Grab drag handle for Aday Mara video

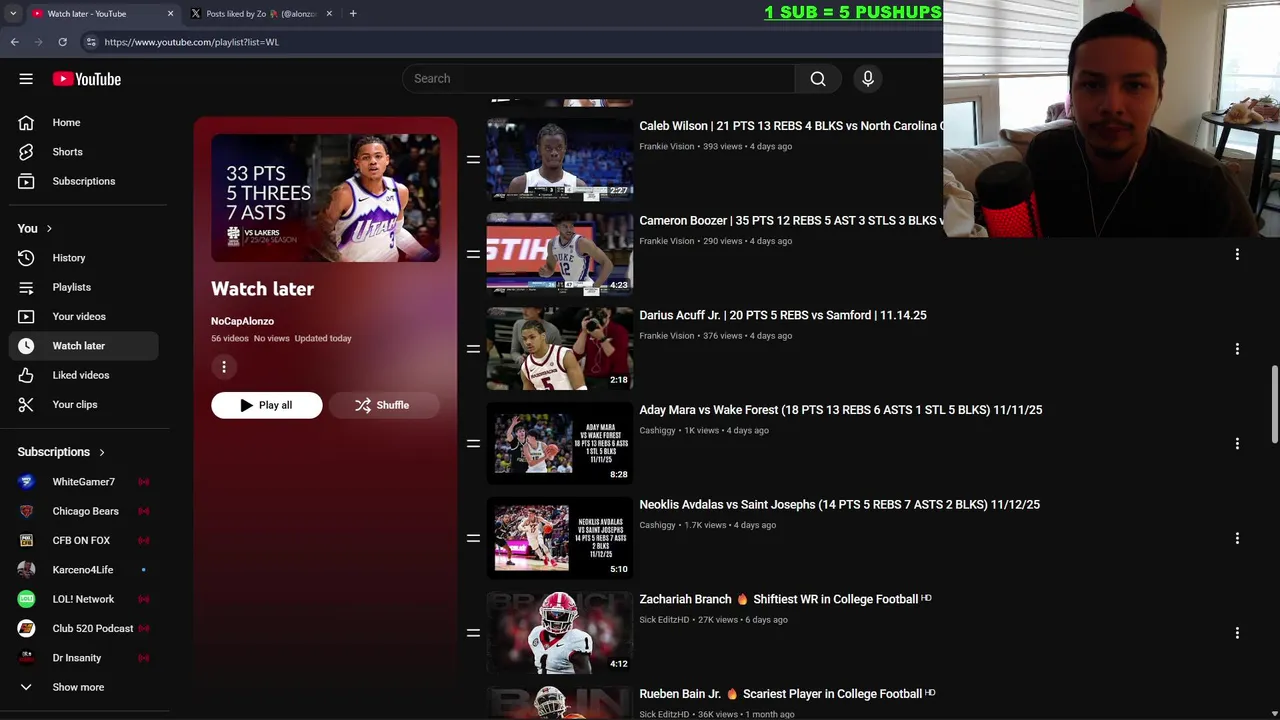pos(473,444)
